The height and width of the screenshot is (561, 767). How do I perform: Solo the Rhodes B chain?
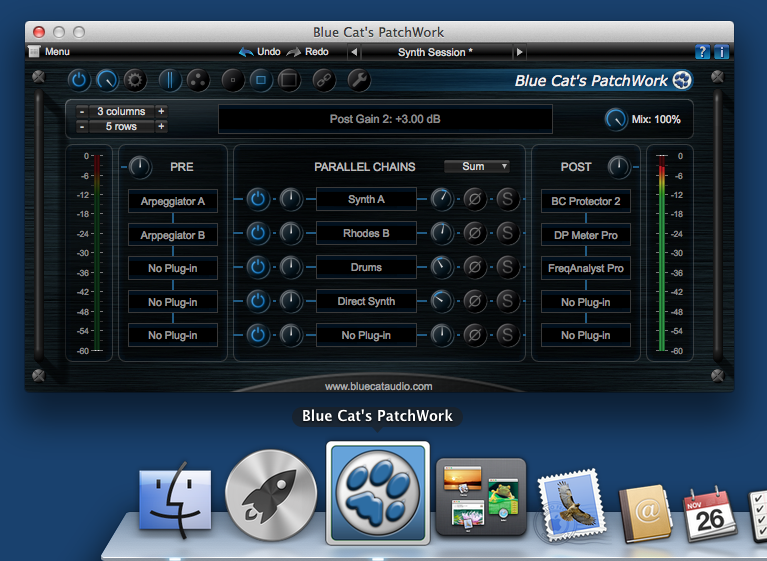point(508,233)
